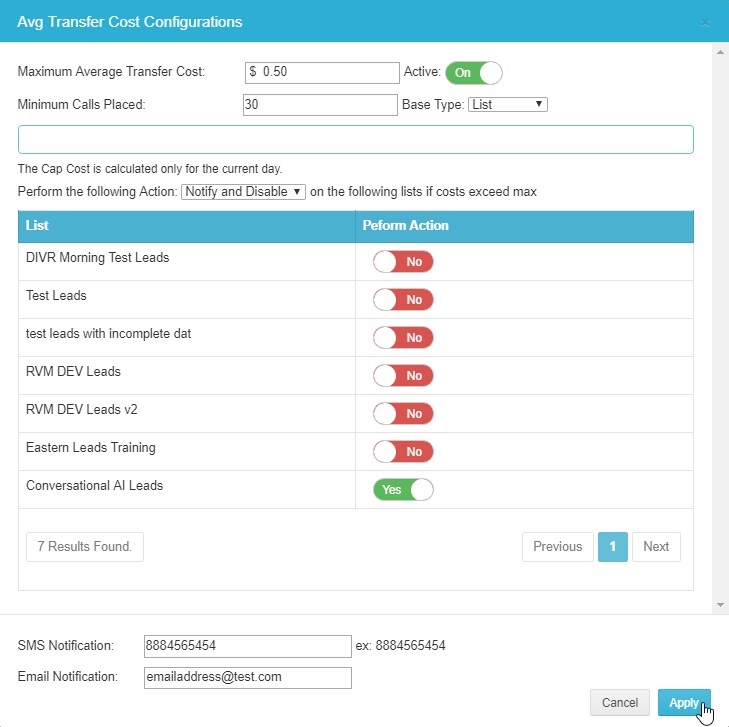
Task: Click the Maximum Average Transfer Cost field
Action: click(x=322, y=73)
